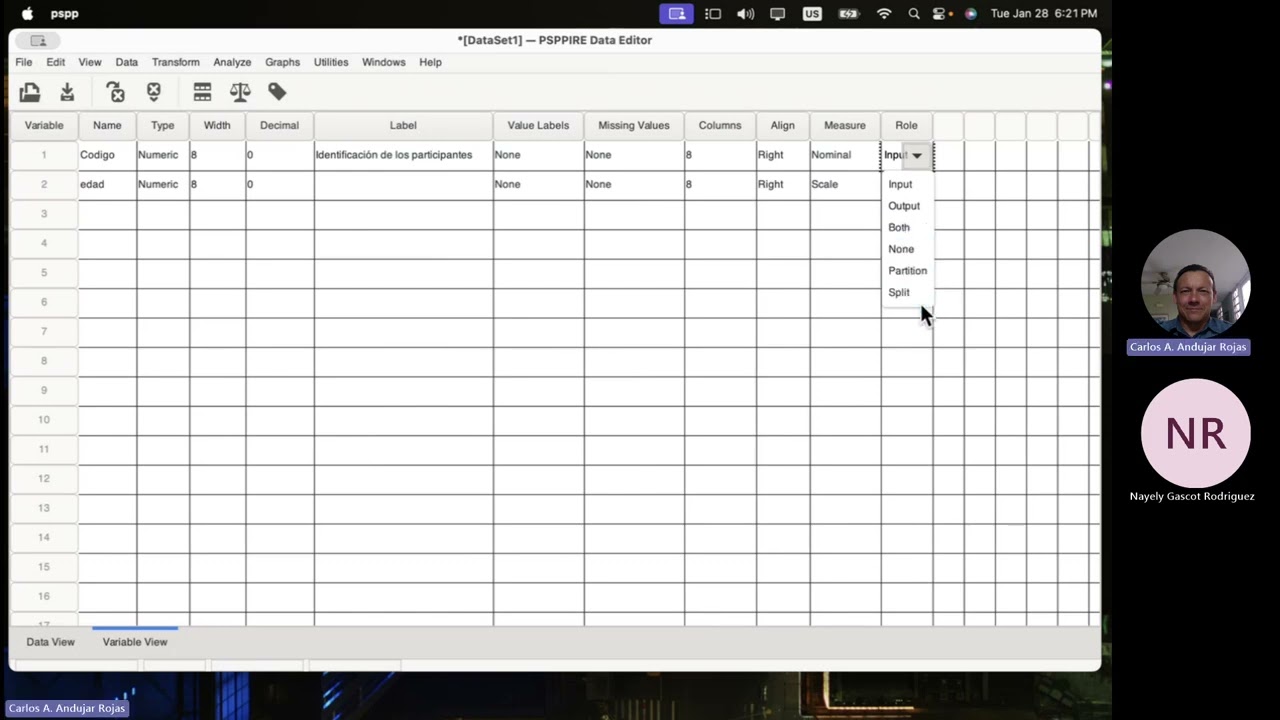Click the Measure column header
The height and width of the screenshot is (720, 1280).
[845, 125]
